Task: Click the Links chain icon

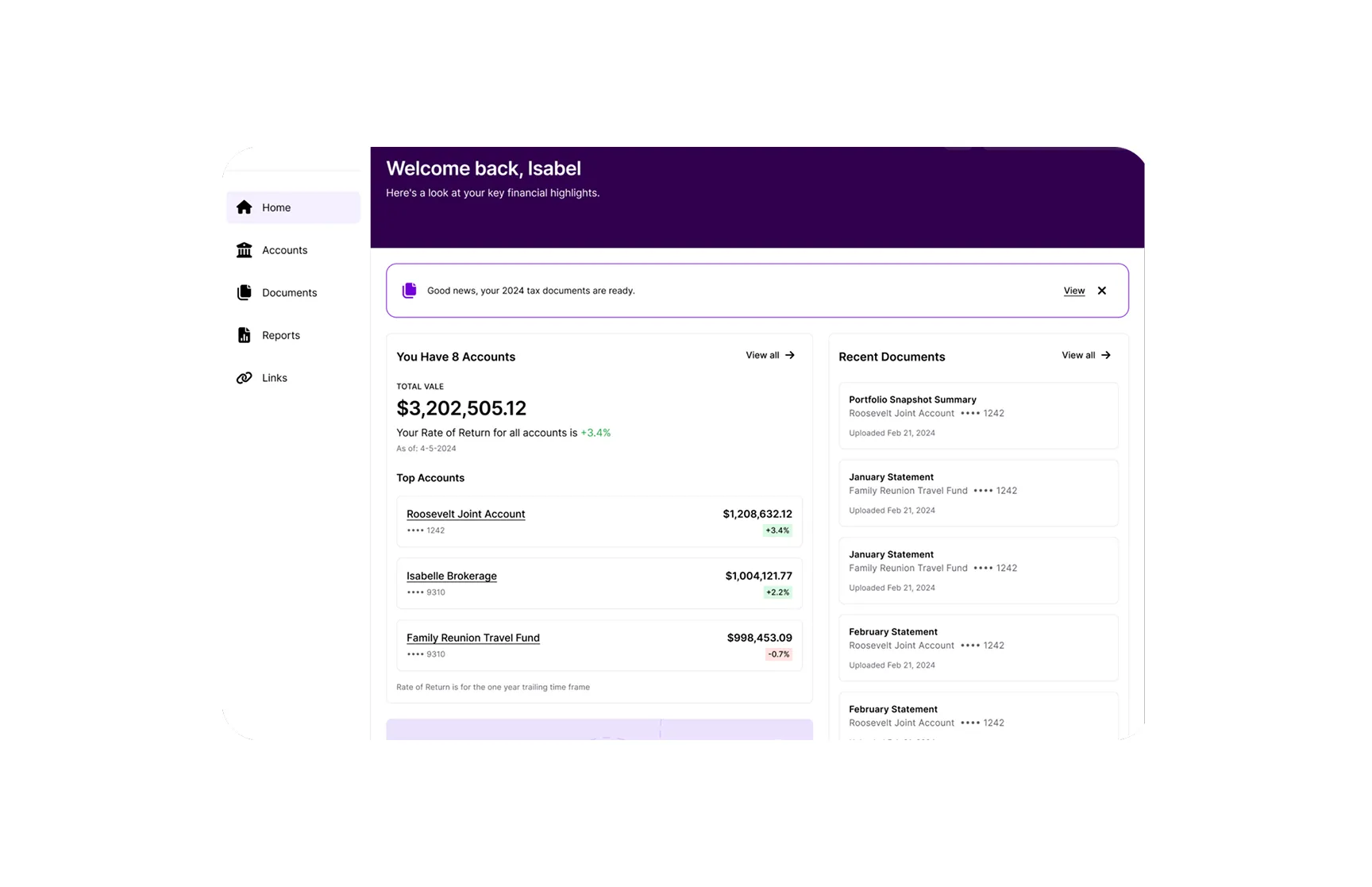Action: pyautogui.click(x=244, y=378)
